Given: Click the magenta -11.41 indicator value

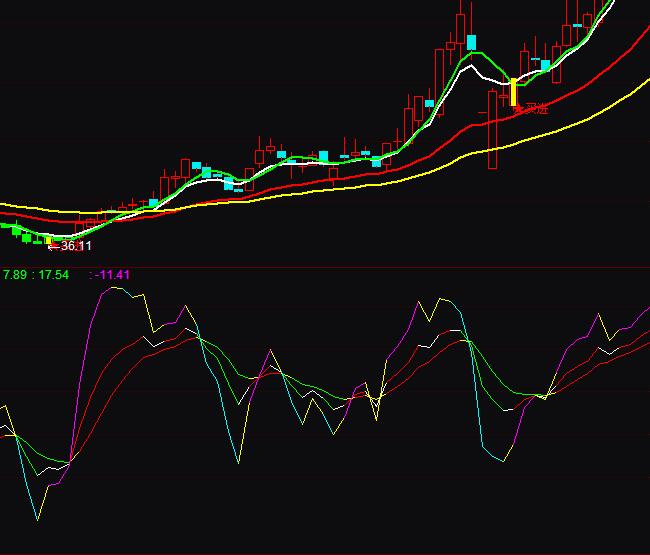Looking at the screenshot, I should (114, 274).
